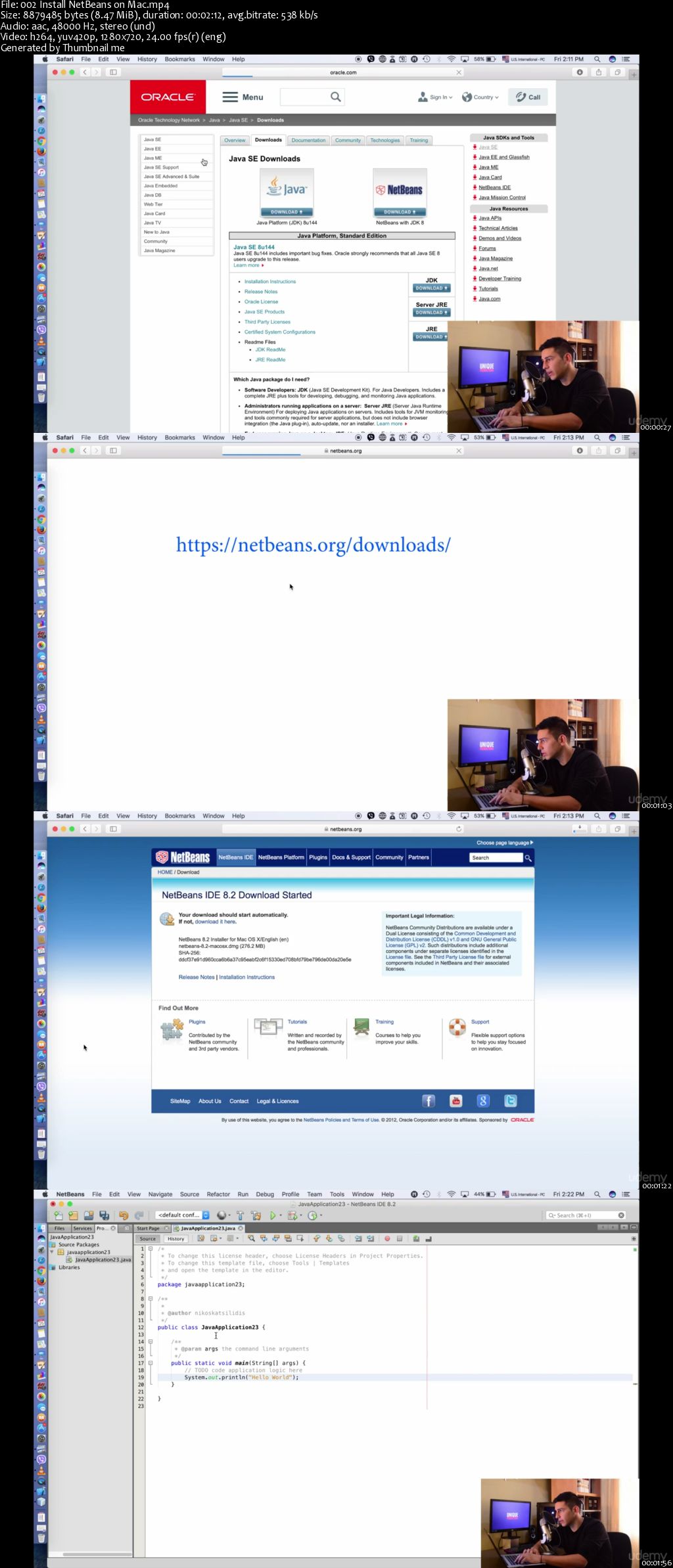Click Safari address bar showing netbeans.org blank page
Viewport: 673px width, 1568px height.
tap(342, 451)
